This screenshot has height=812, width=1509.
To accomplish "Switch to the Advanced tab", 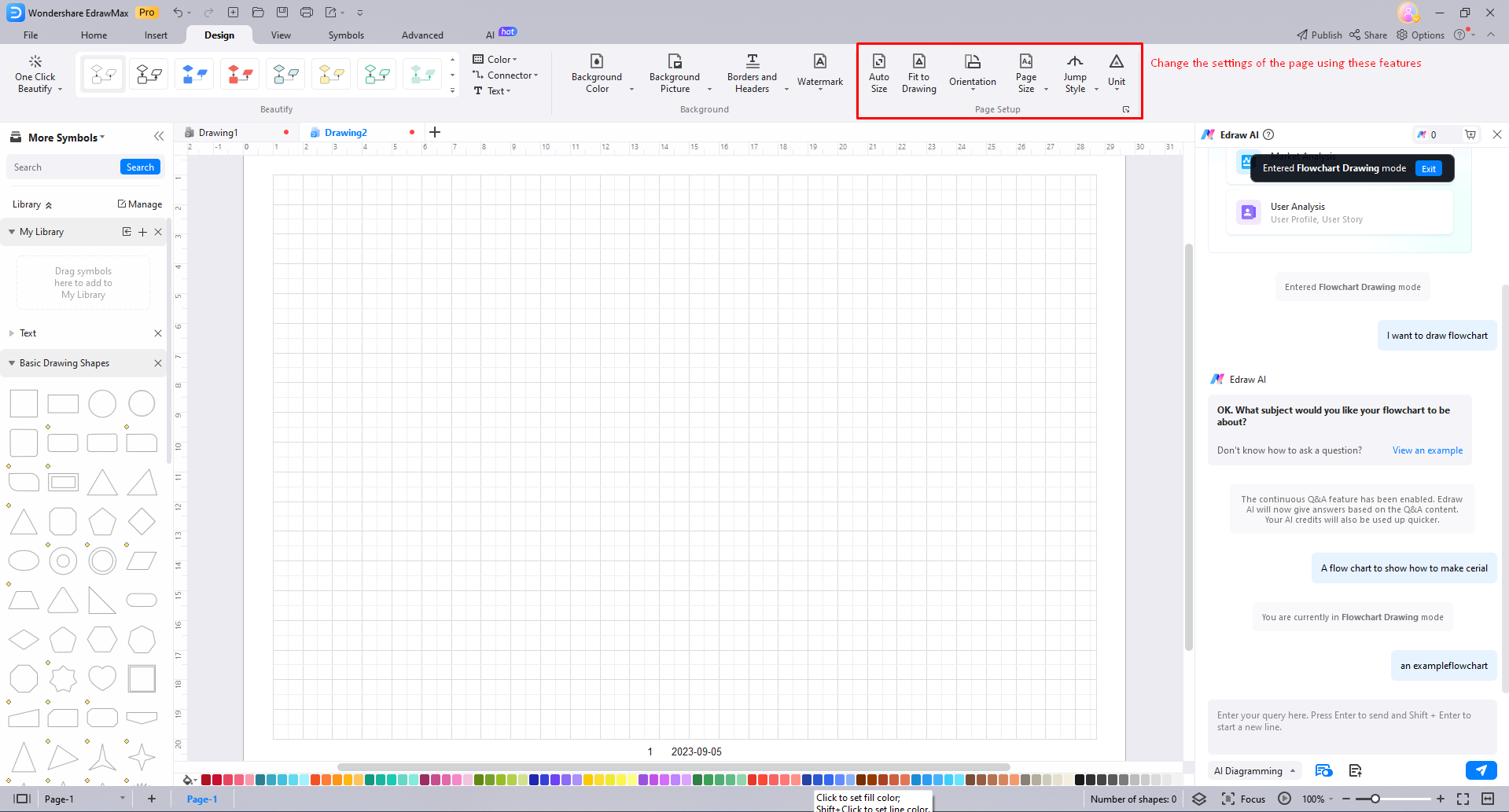I will click(x=422, y=35).
